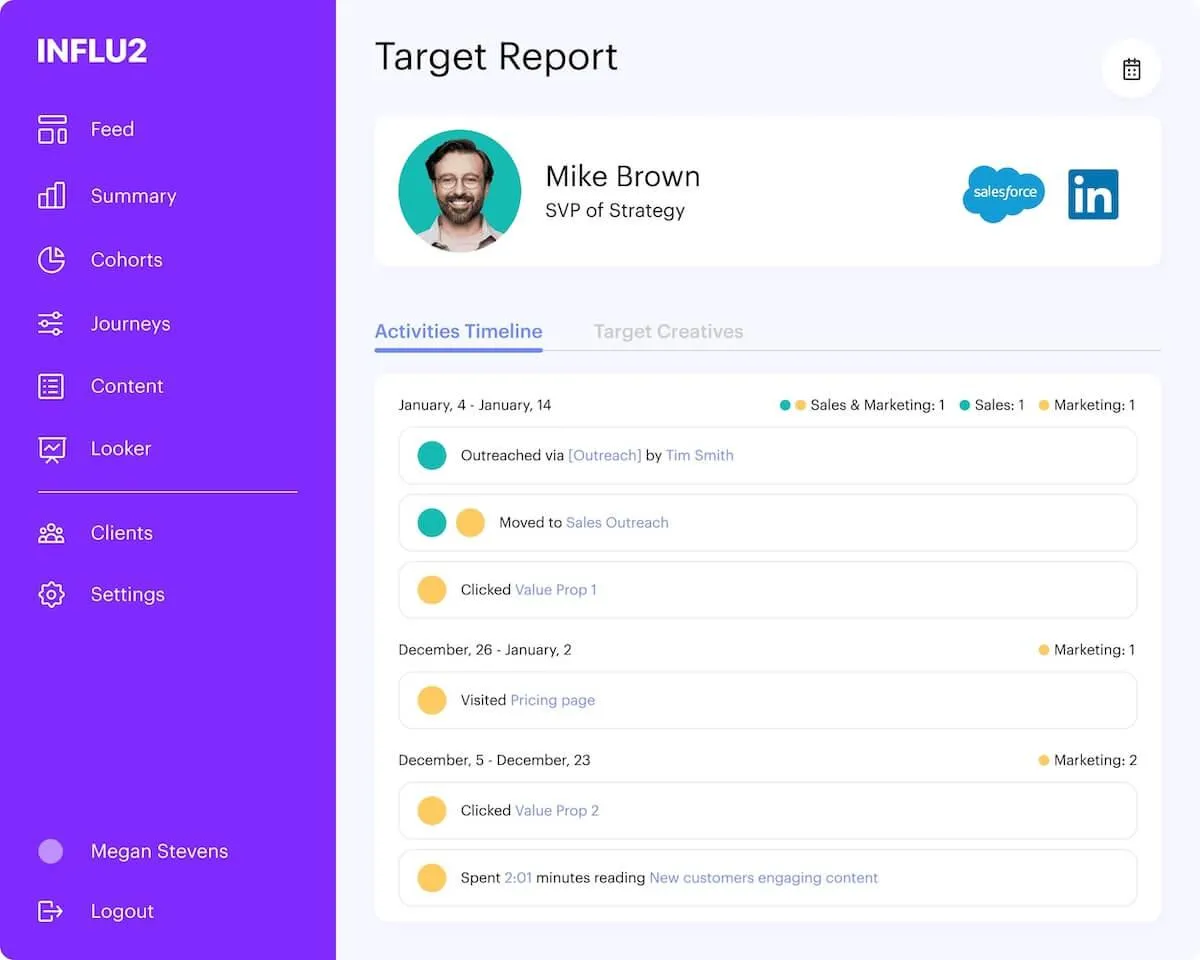This screenshot has height=960, width=1200.
Task: Click the Summary bar chart icon
Action: coord(52,195)
